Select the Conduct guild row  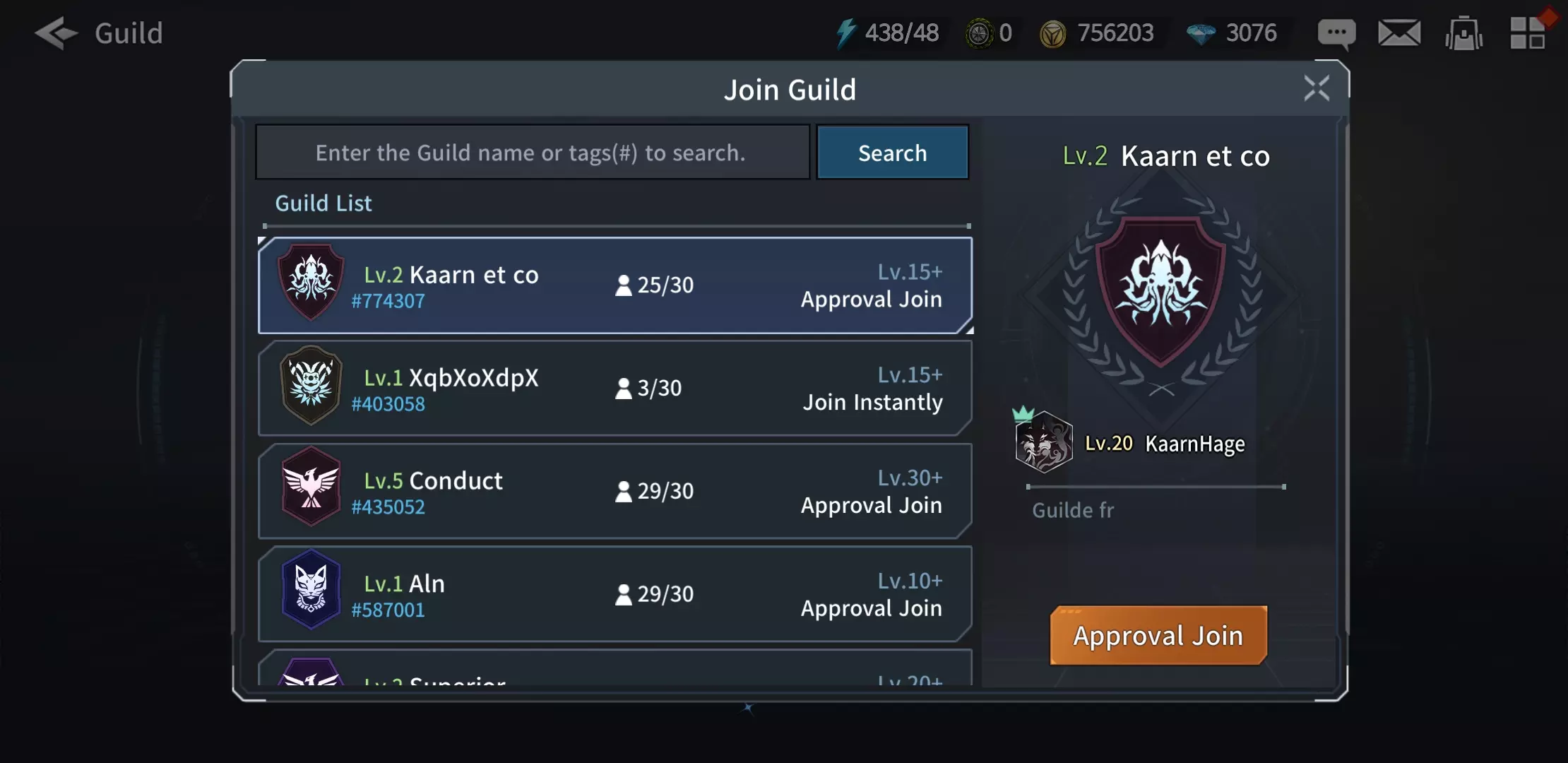(615, 491)
